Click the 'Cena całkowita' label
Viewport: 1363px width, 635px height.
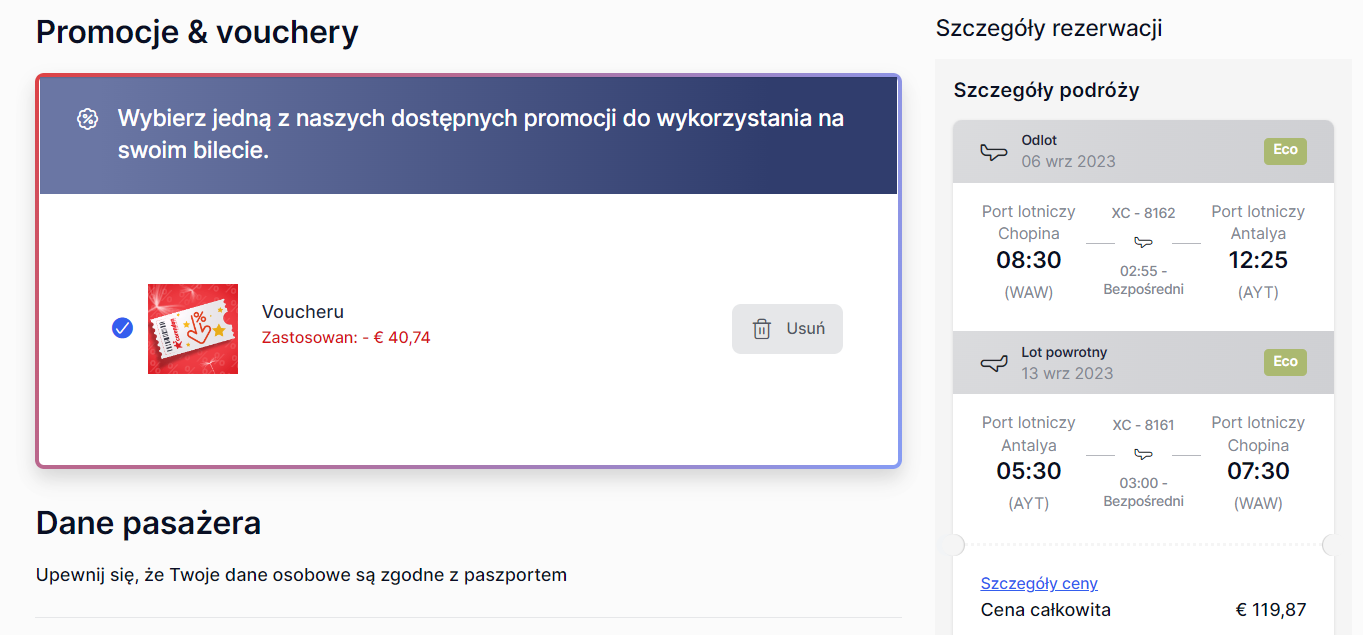(x=1046, y=610)
